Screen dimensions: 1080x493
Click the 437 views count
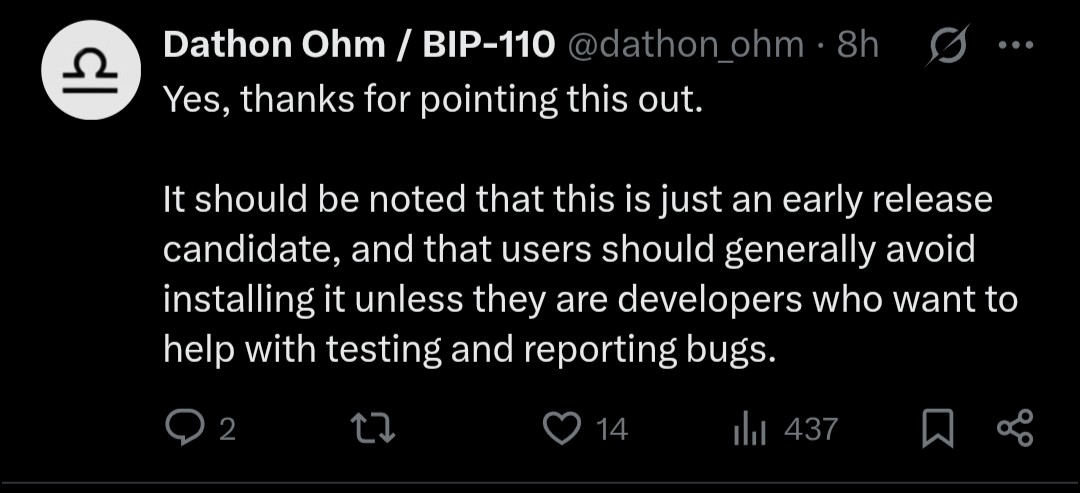coord(810,431)
